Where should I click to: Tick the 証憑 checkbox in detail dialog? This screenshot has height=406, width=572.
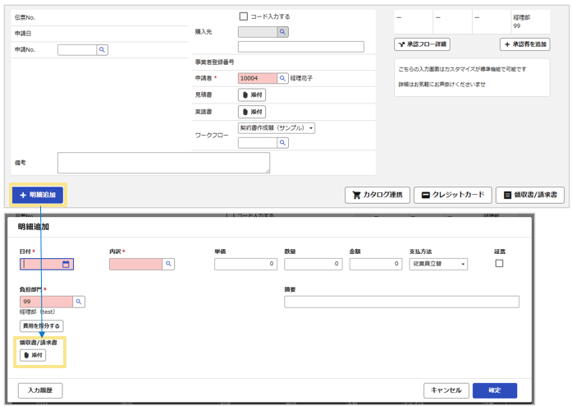[x=499, y=263]
